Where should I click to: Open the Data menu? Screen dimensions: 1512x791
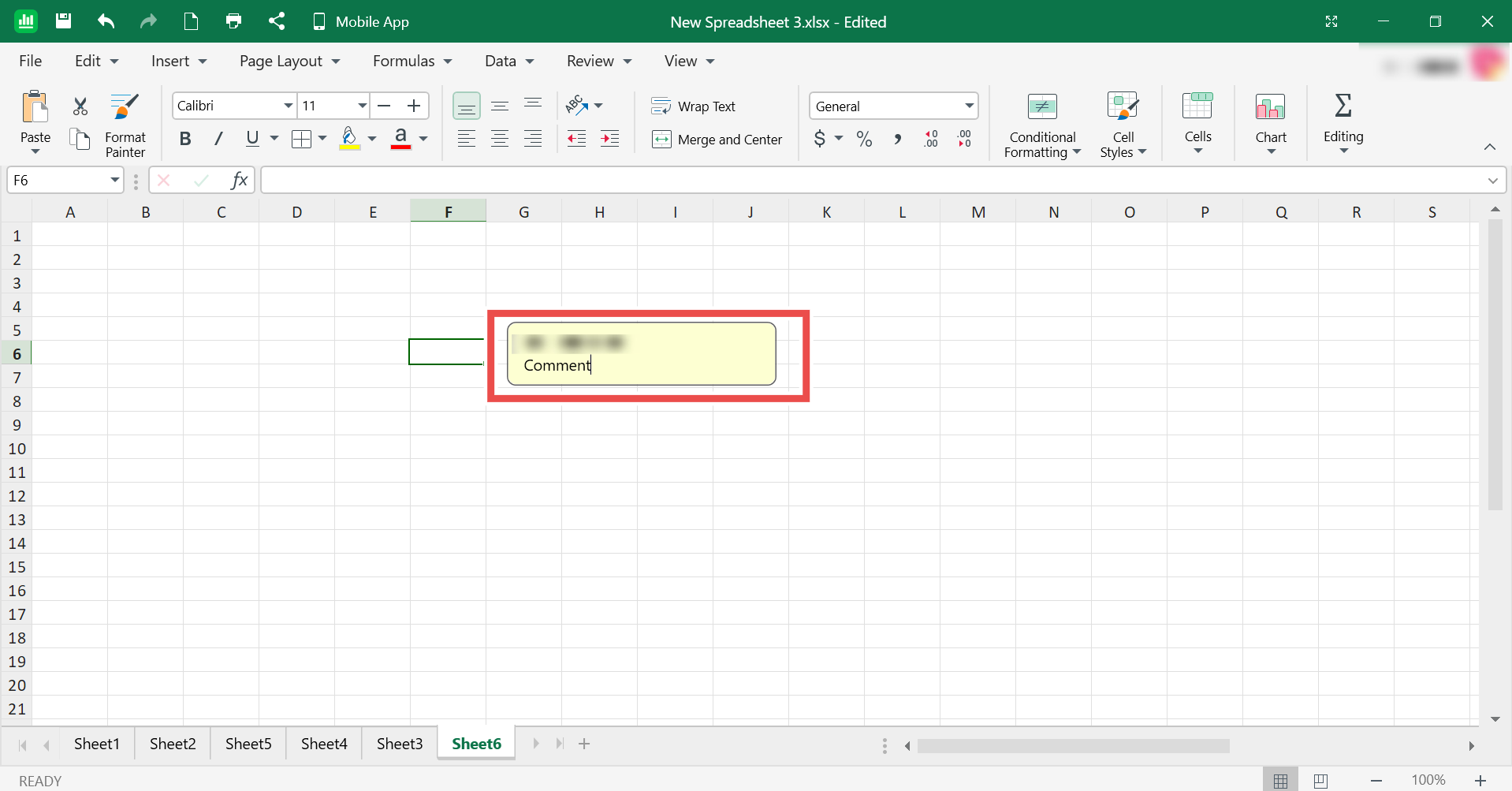tap(509, 61)
